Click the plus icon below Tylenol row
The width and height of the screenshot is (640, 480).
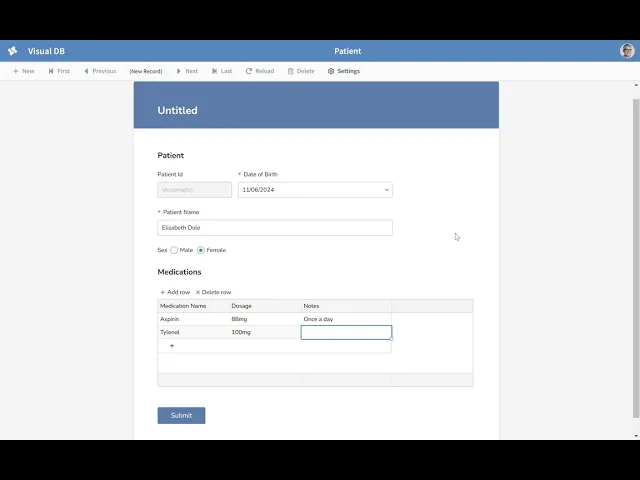172,346
